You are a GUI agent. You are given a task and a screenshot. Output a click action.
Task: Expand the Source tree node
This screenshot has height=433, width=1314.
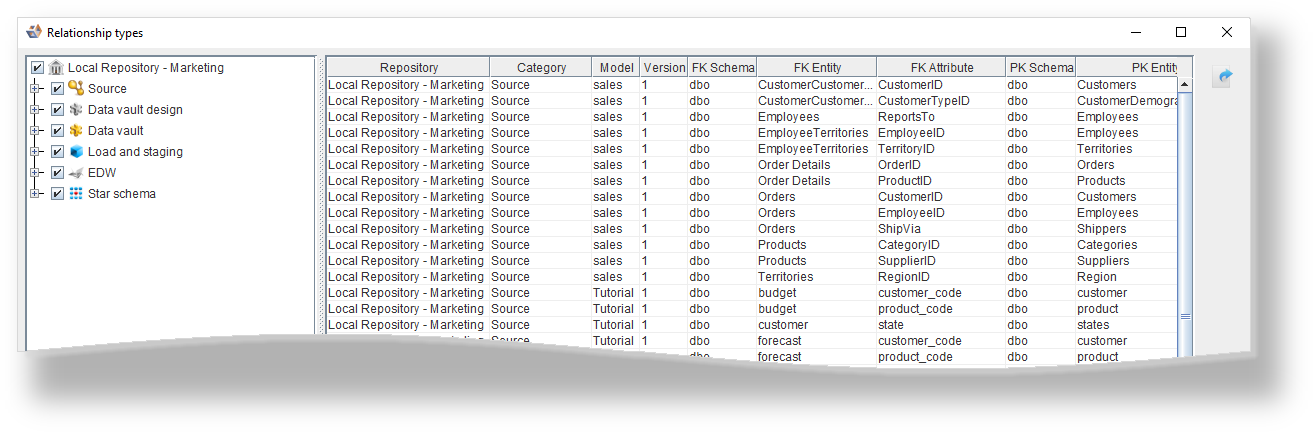coord(36,89)
